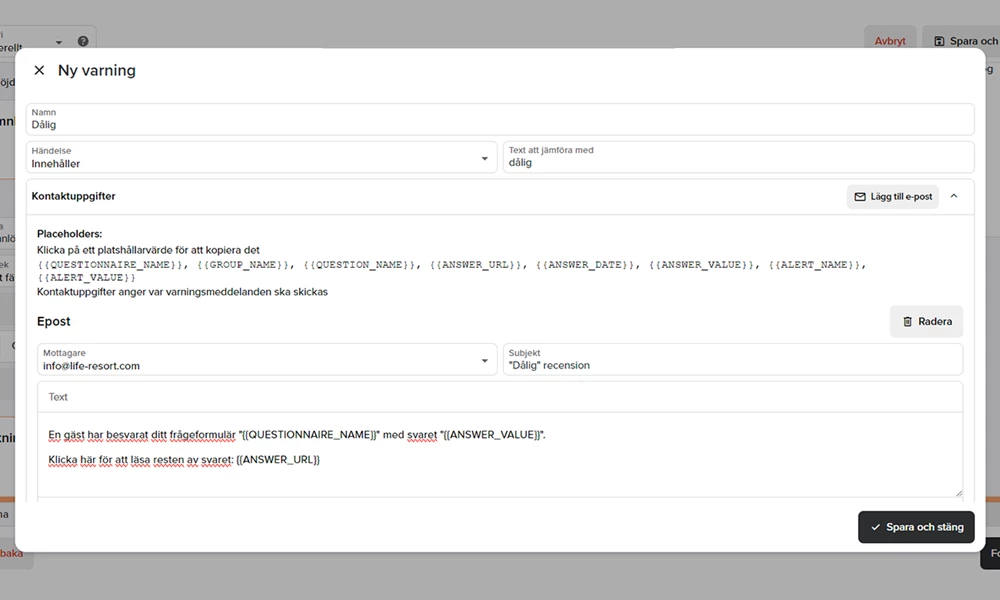
Task: Click Avbryt in the background page
Action: click(890, 41)
